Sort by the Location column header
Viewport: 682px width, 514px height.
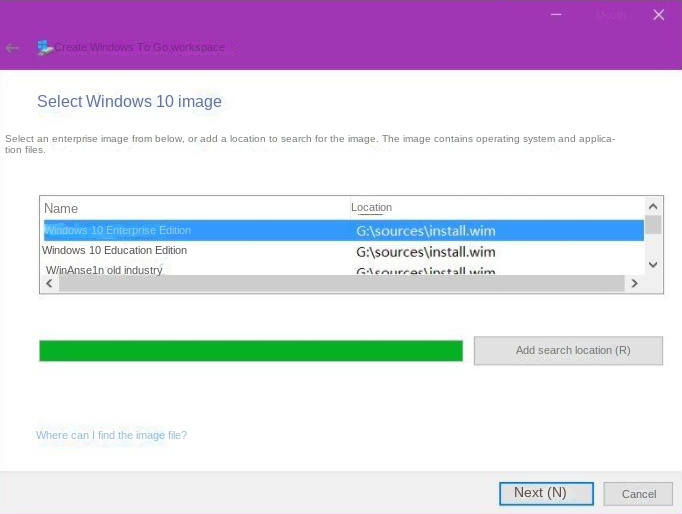point(371,207)
